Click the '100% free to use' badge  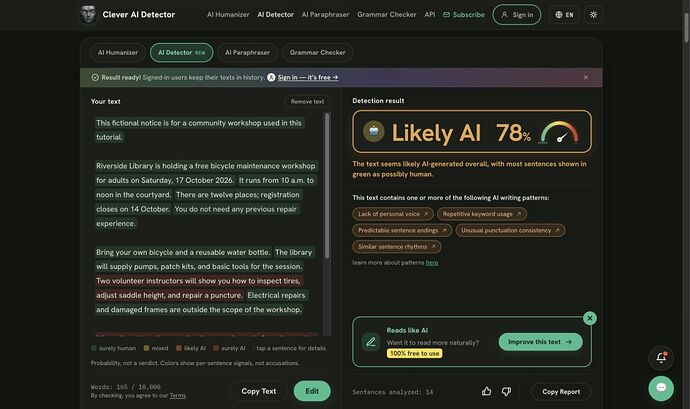(415, 354)
